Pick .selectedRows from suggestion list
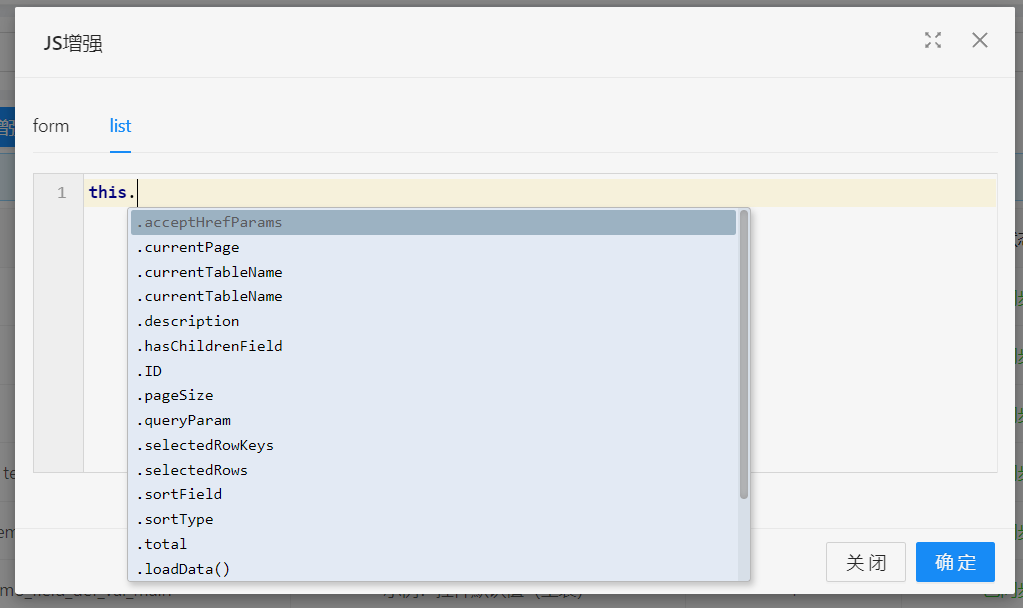1023x608 pixels. point(433,470)
